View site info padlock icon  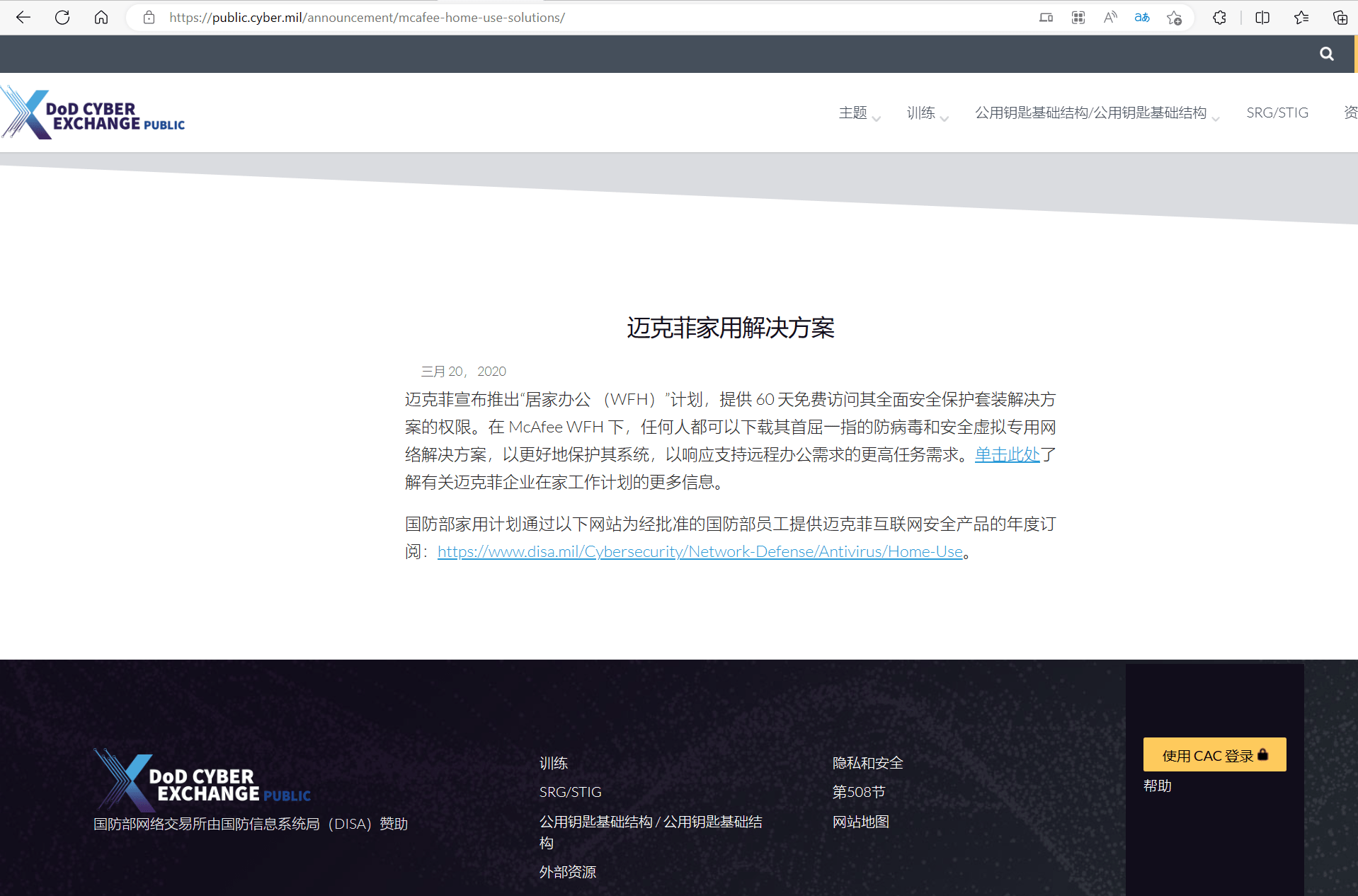tap(149, 18)
